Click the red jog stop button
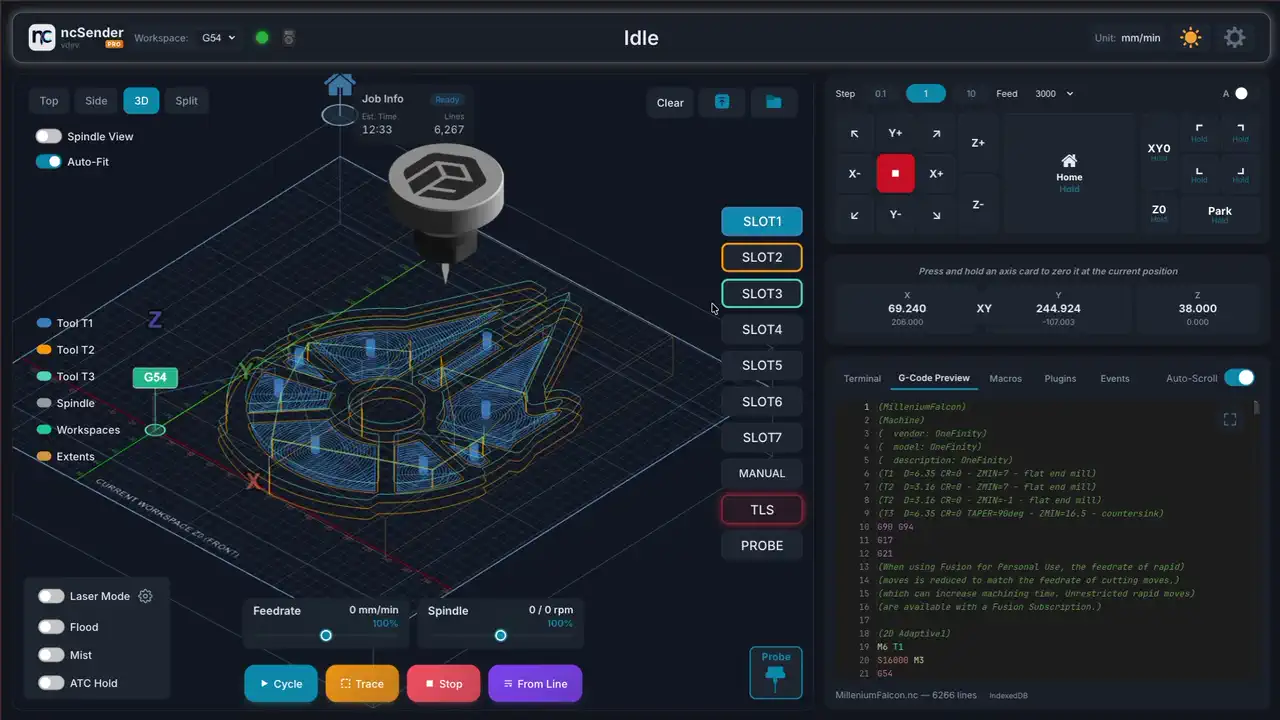This screenshot has height=720, width=1280. click(x=895, y=174)
